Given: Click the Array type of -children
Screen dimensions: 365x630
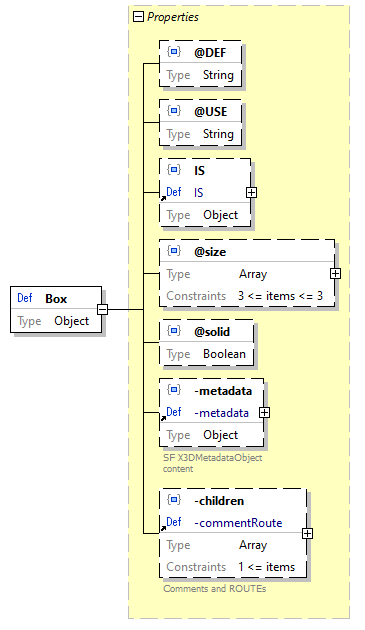Looking at the screenshot, I should pyautogui.click(x=253, y=545).
